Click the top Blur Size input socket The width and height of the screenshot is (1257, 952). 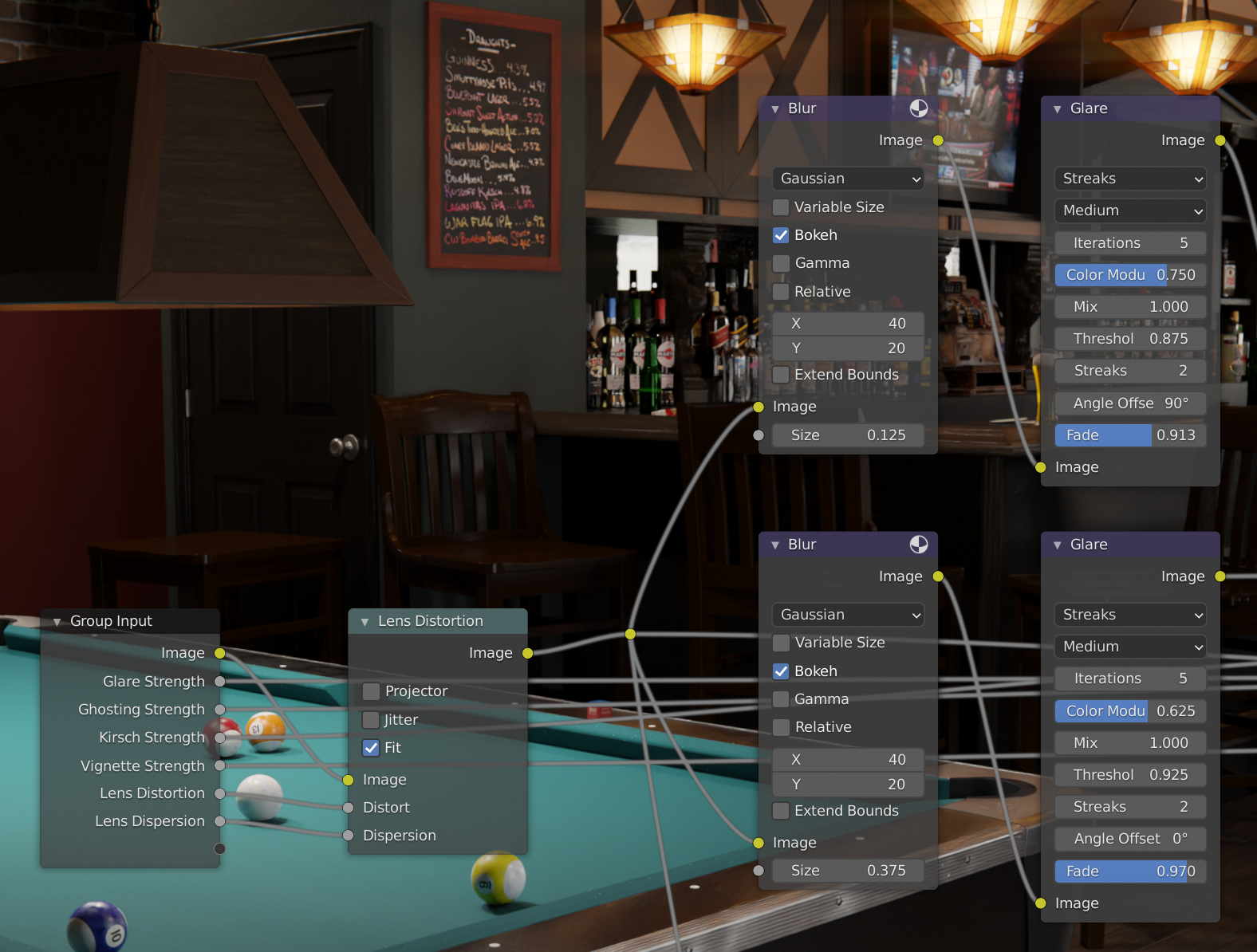tap(759, 435)
